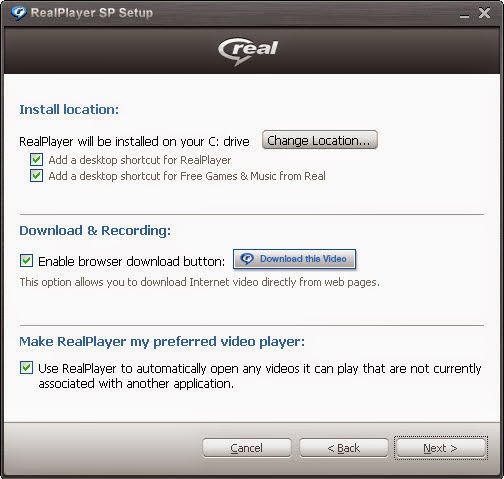This screenshot has width=504, height=479.
Task: Uncheck shortcut for Free Games & Music
Action: pyautogui.click(x=36, y=176)
